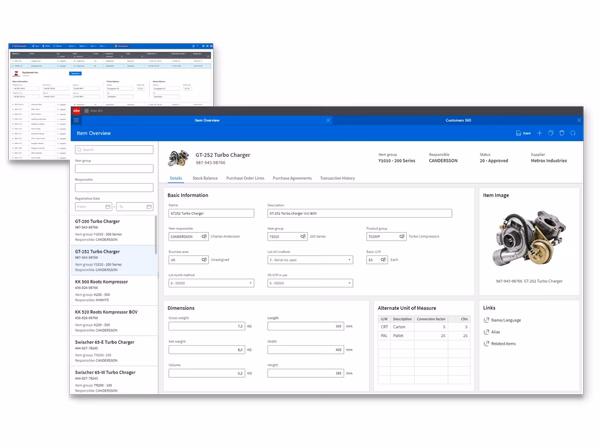
Task: Open the Purchase Order Lines tab
Action: click(245, 178)
